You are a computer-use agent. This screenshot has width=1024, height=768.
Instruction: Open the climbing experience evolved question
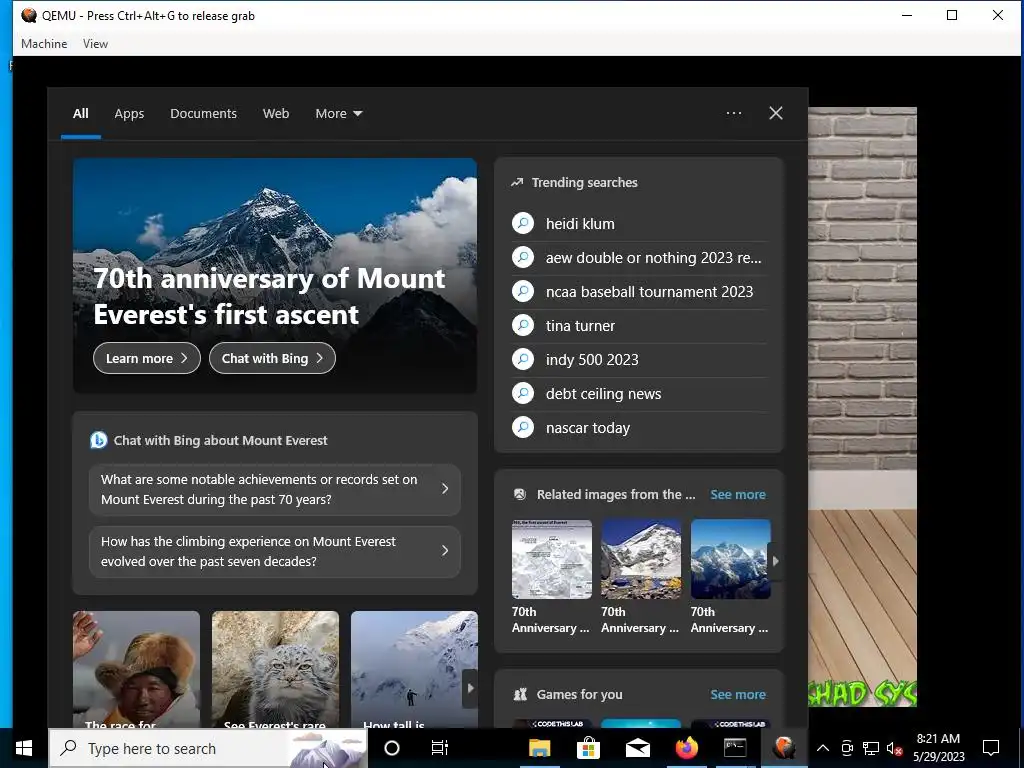tap(274, 551)
